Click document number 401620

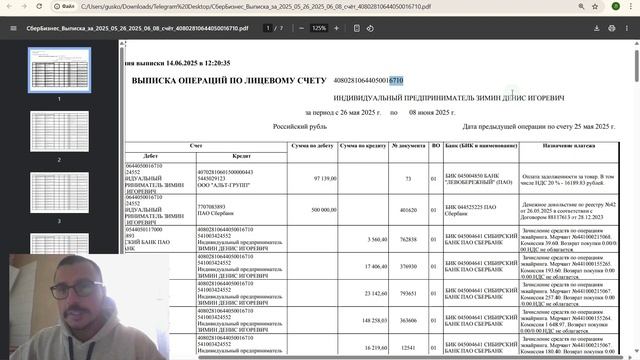click(408, 210)
